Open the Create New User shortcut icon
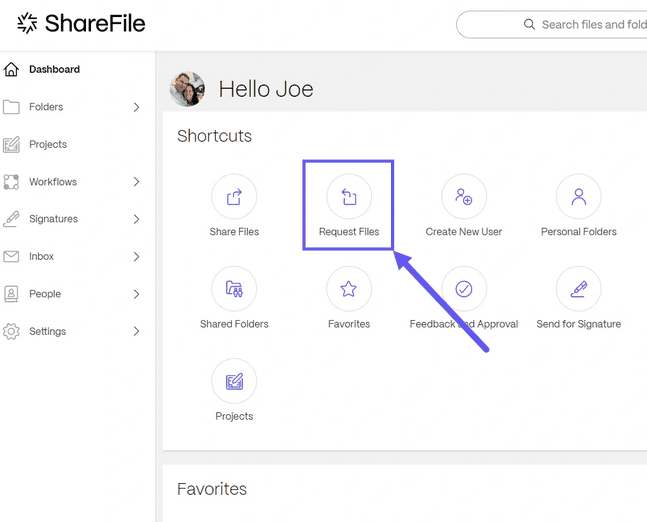647x522 pixels. click(x=464, y=196)
